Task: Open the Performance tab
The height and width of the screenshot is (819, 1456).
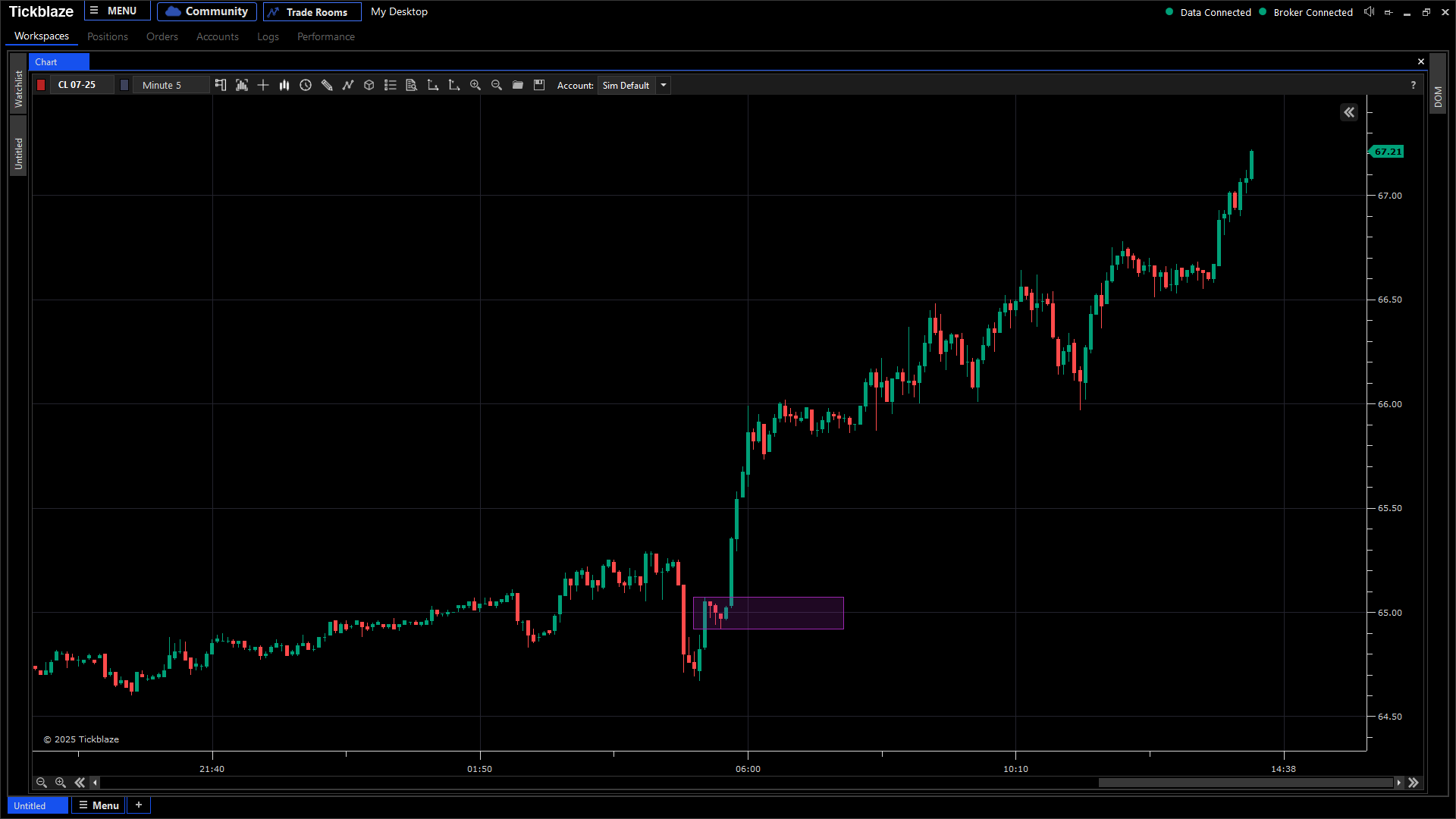Action: (x=325, y=36)
